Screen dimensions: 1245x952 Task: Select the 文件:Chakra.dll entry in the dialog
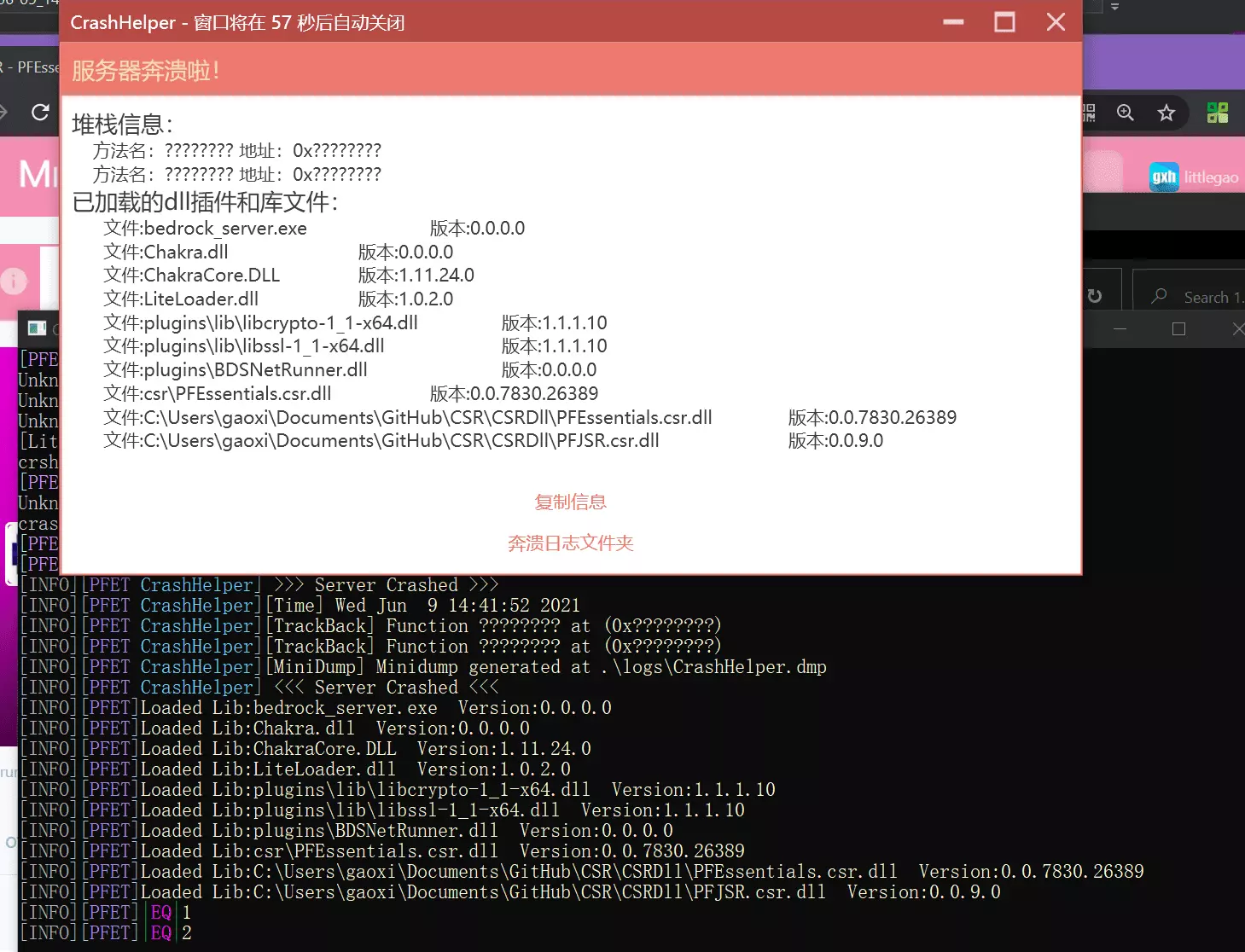(x=166, y=253)
